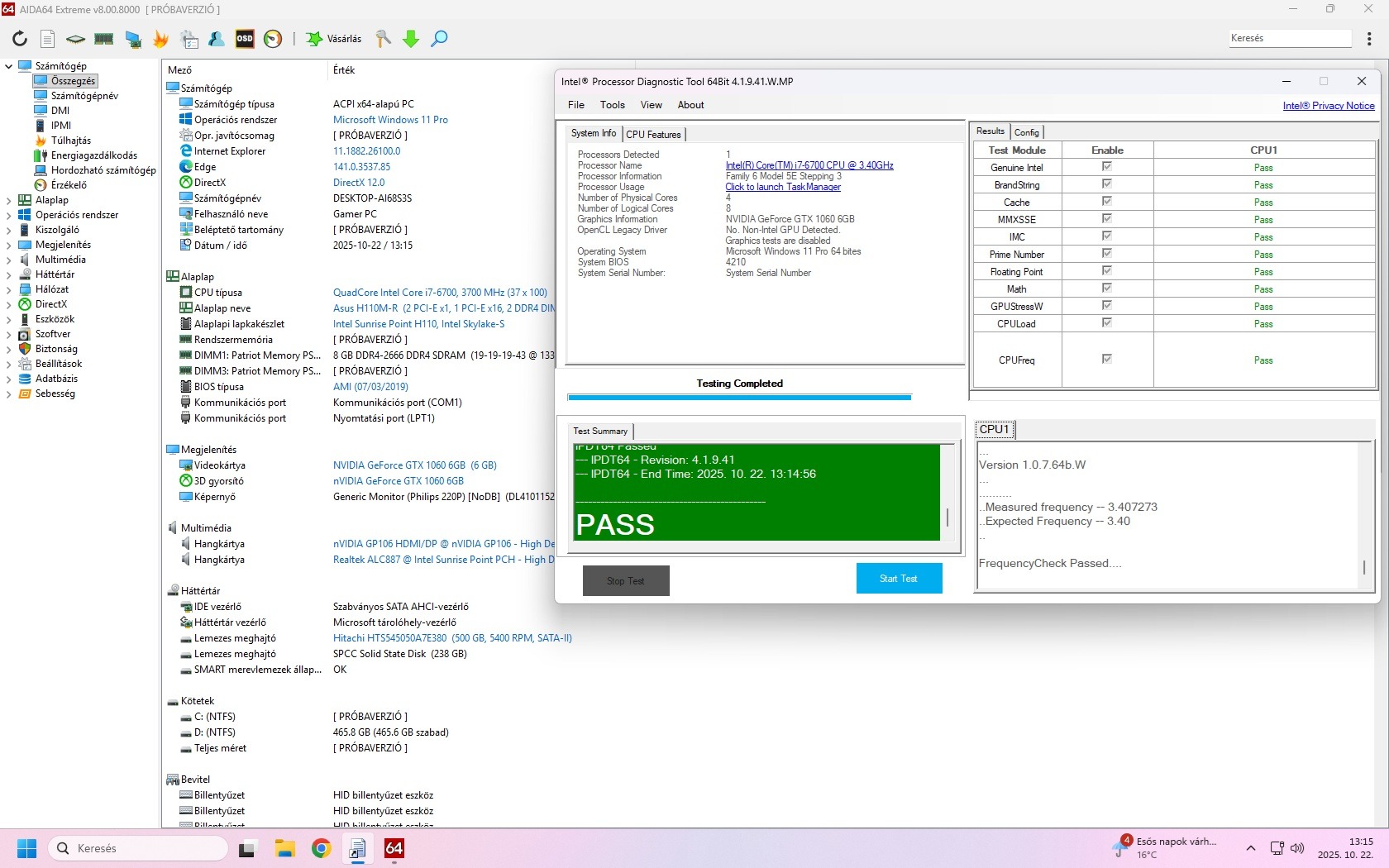Image resolution: width=1389 pixels, height=868 pixels.
Task: Click the Stop Test button
Action: coord(626,581)
